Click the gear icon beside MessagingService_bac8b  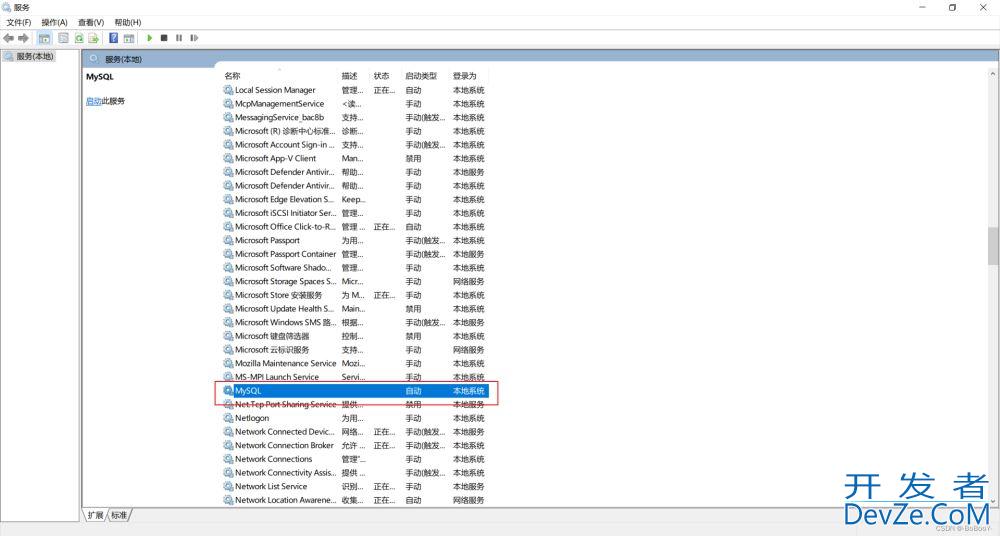[x=228, y=117]
